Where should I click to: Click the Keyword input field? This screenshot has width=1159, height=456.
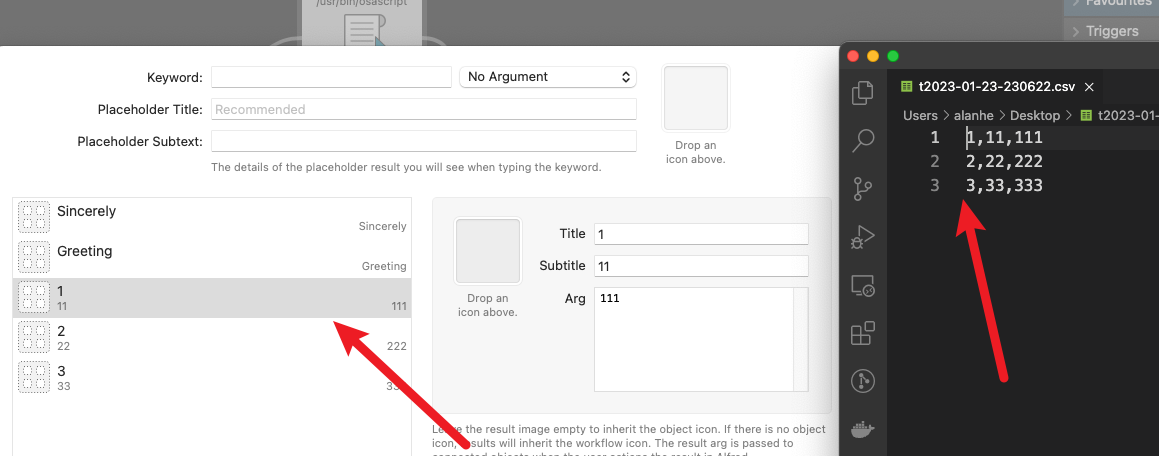tap(331, 77)
